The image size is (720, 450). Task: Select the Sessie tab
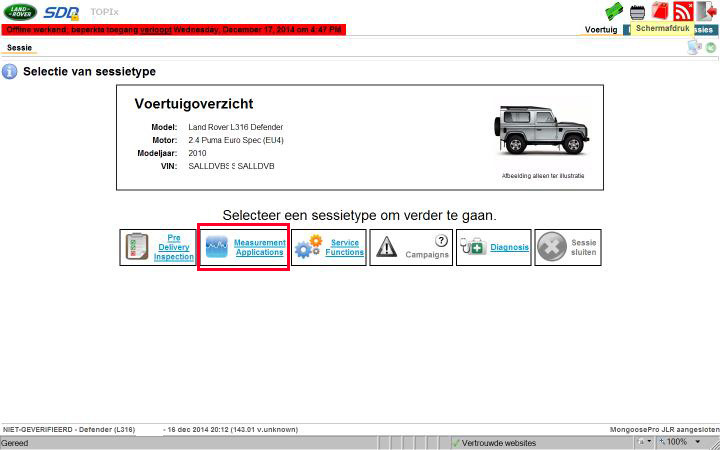pyautogui.click(x=19, y=48)
